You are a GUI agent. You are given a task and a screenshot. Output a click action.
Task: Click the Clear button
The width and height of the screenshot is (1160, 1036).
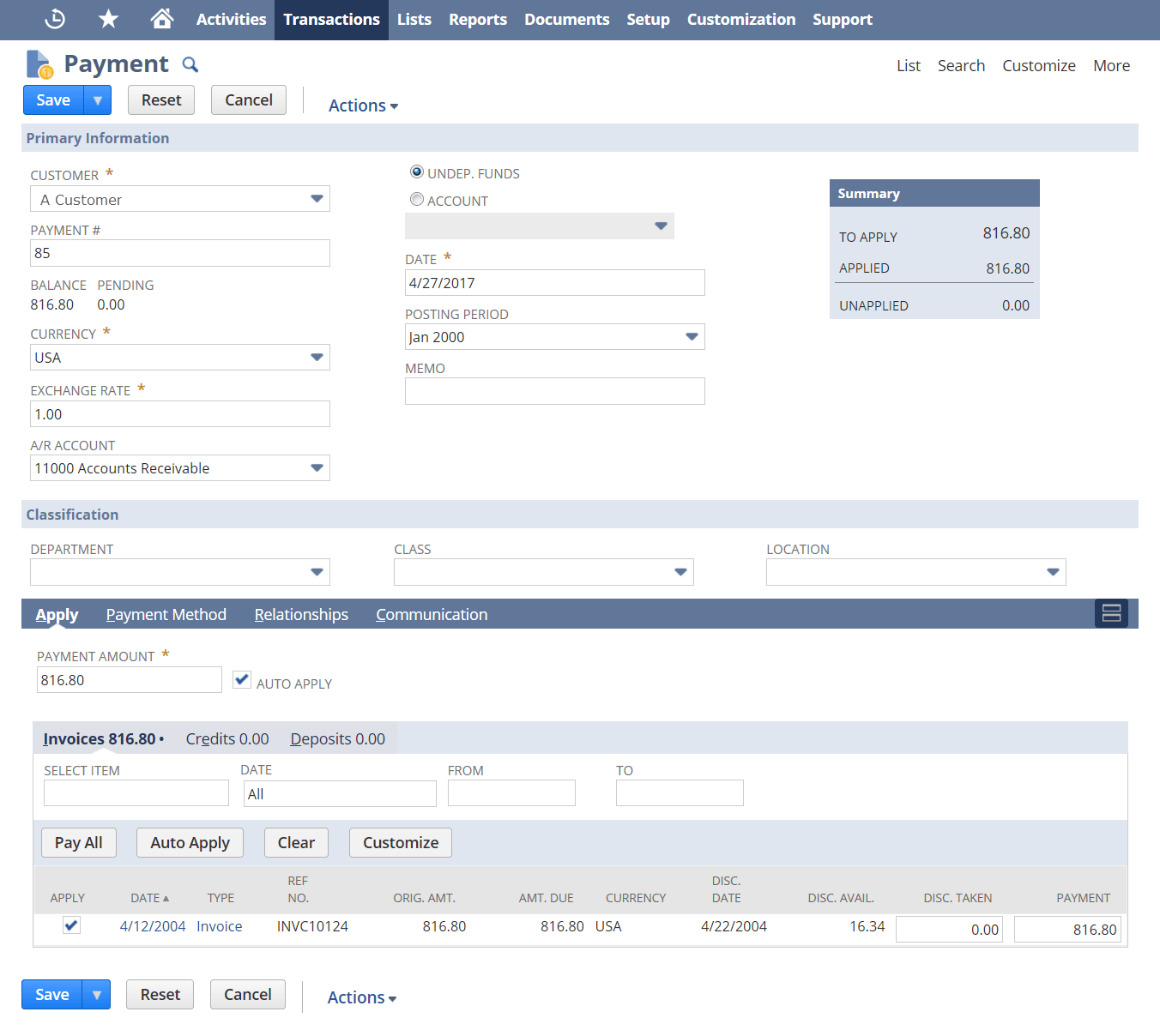(x=296, y=842)
